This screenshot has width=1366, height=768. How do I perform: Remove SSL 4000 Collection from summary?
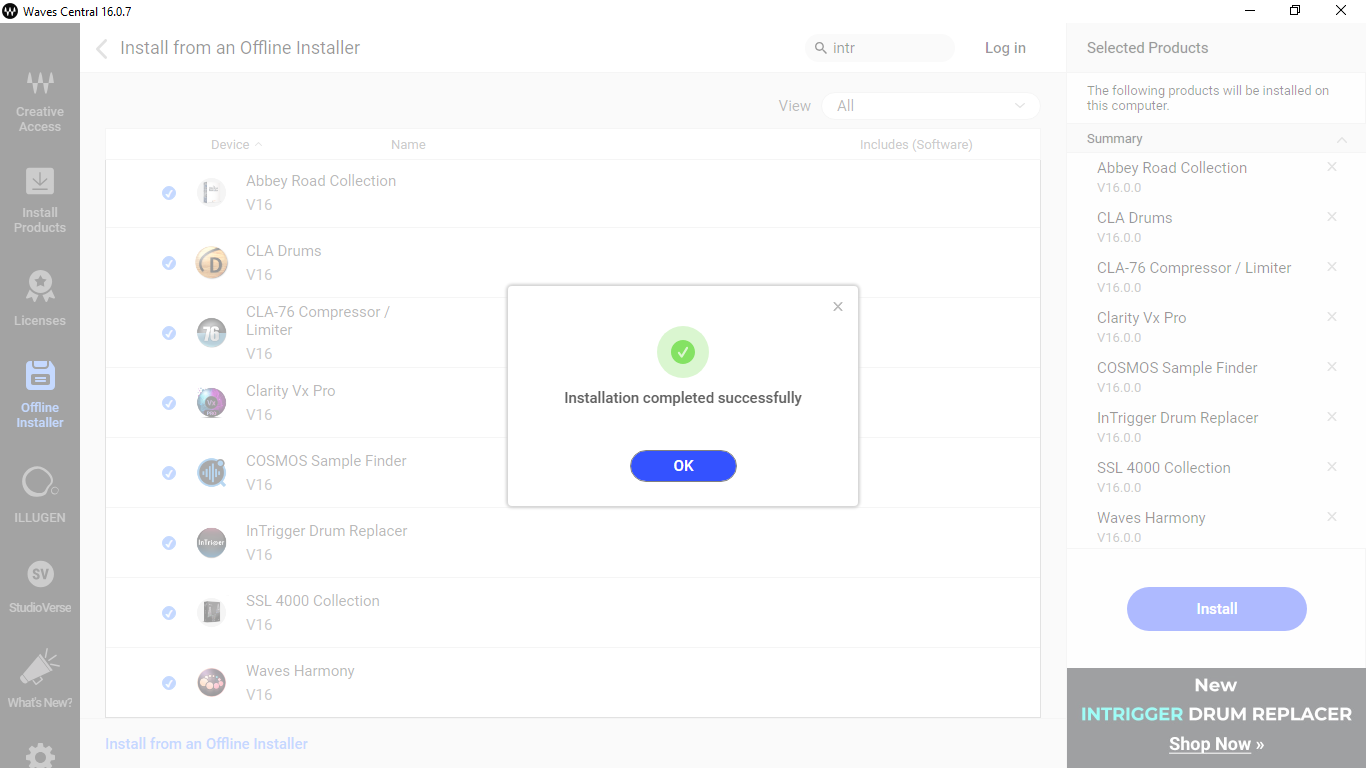(x=1332, y=467)
